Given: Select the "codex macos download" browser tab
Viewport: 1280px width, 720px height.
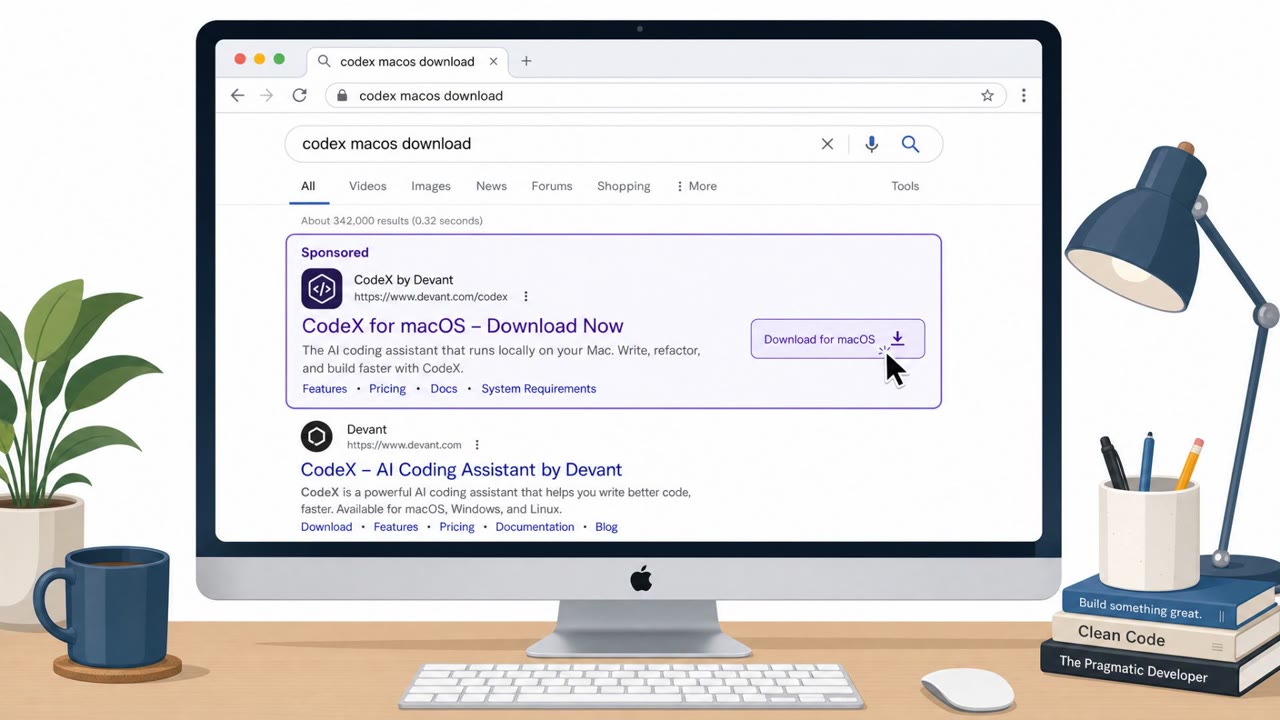Looking at the screenshot, I should click(x=408, y=61).
